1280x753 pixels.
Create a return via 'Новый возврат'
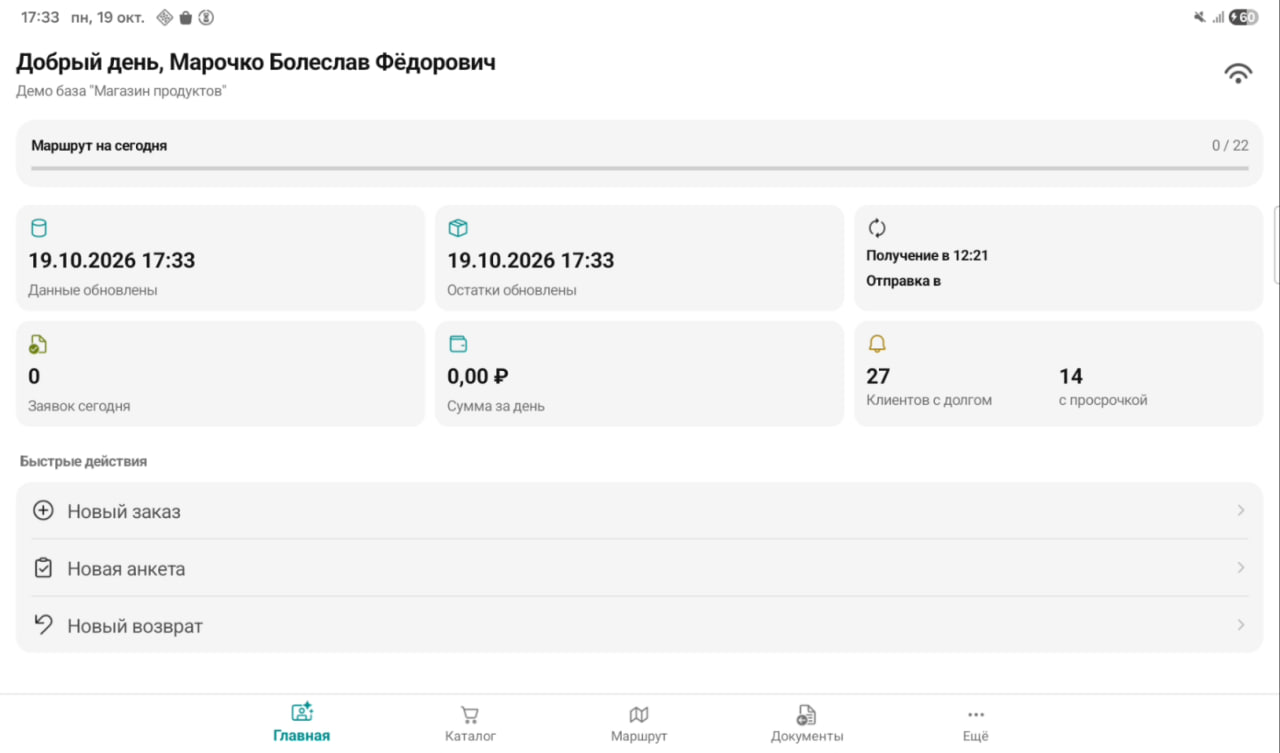tap(640, 625)
